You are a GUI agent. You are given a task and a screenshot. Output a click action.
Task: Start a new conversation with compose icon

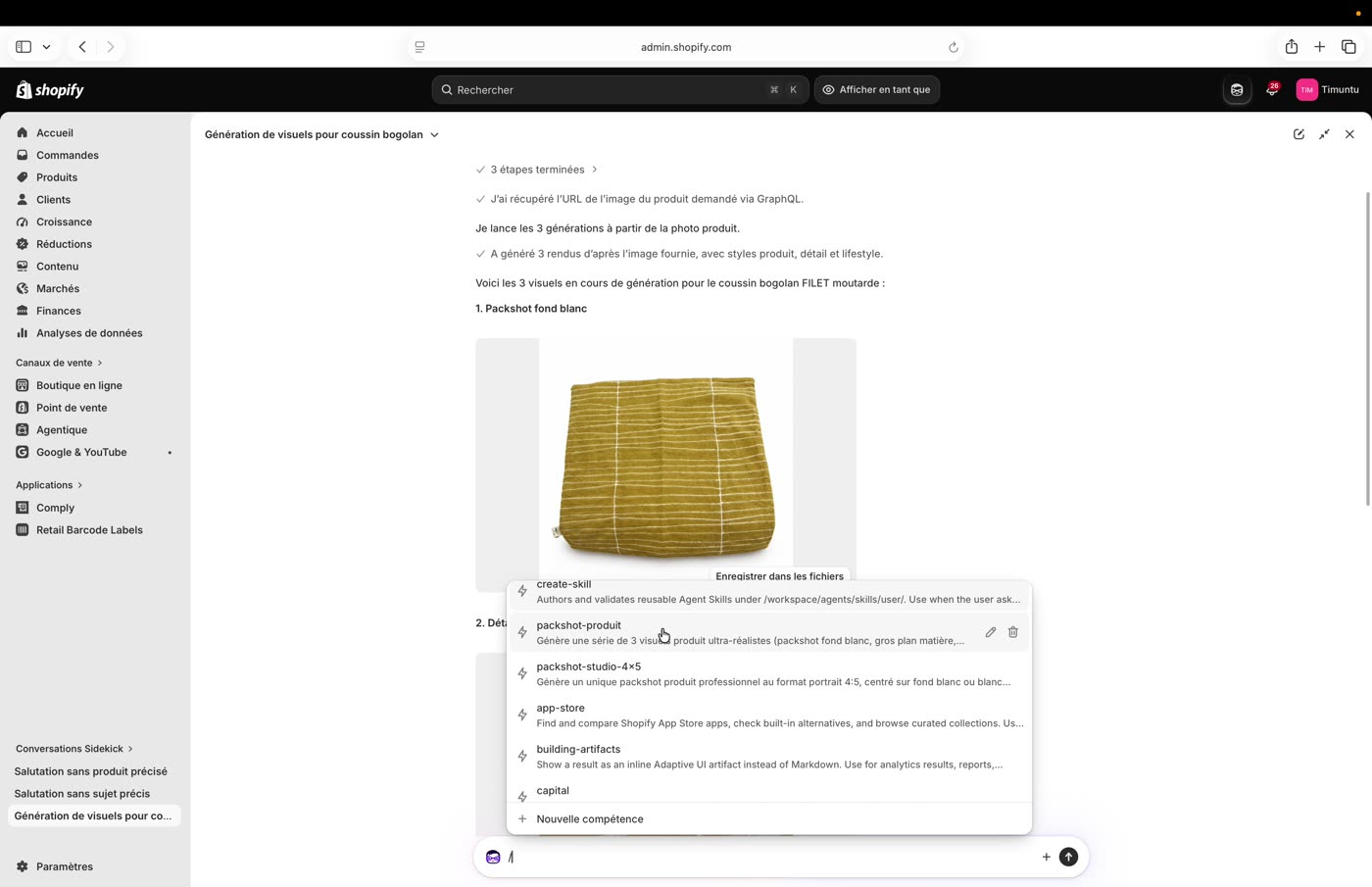pyautogui.click(x=1298, y=134)
